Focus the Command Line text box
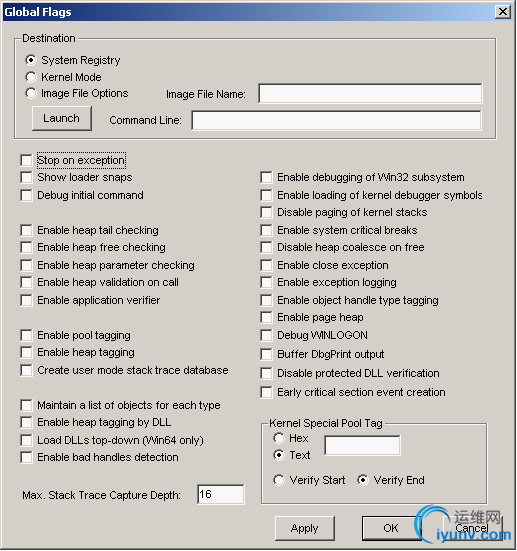Viewport: 517px width, 551px height. [336, 121]
